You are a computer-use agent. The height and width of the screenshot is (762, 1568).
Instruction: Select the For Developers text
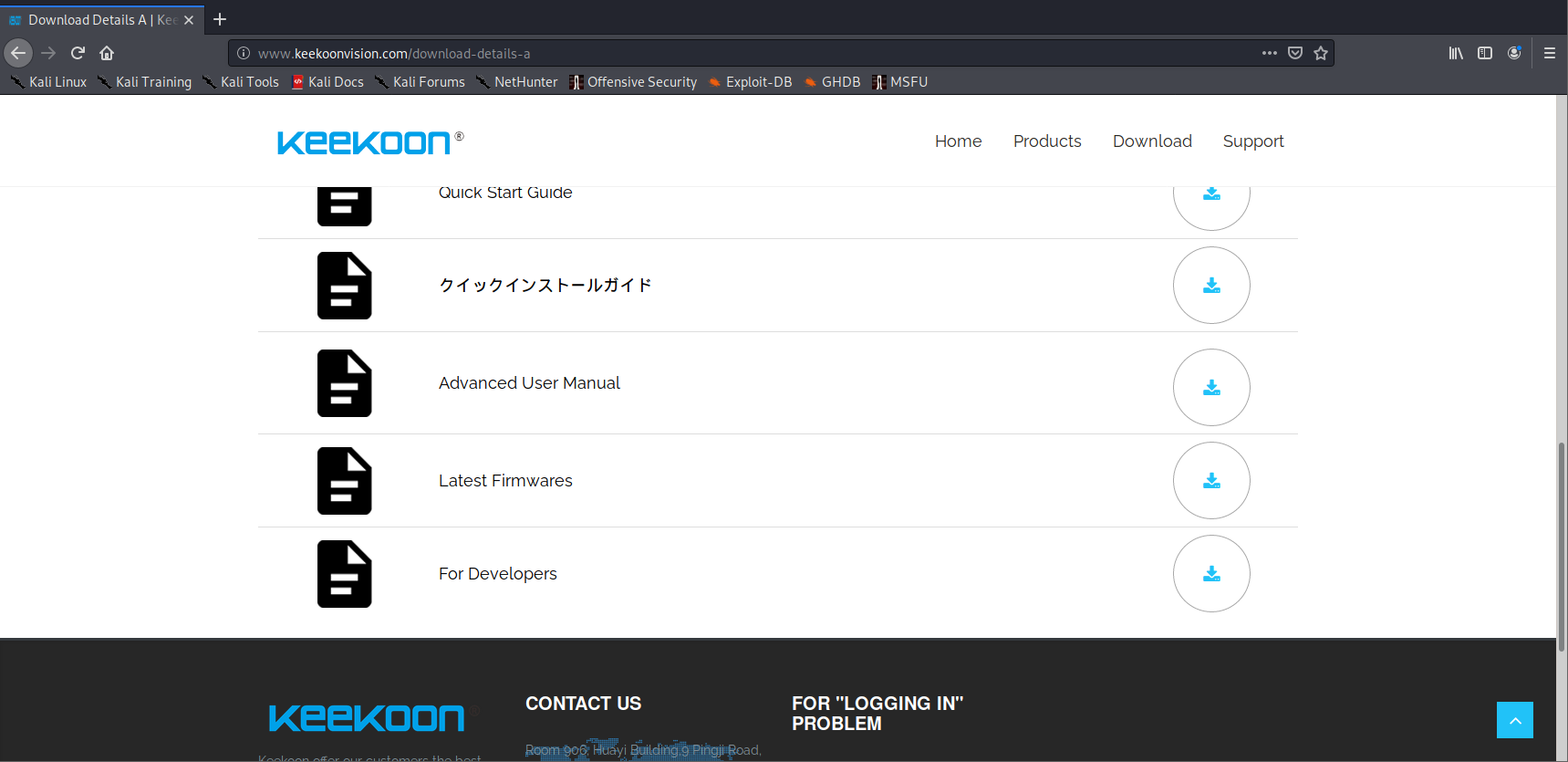[497, 574]
